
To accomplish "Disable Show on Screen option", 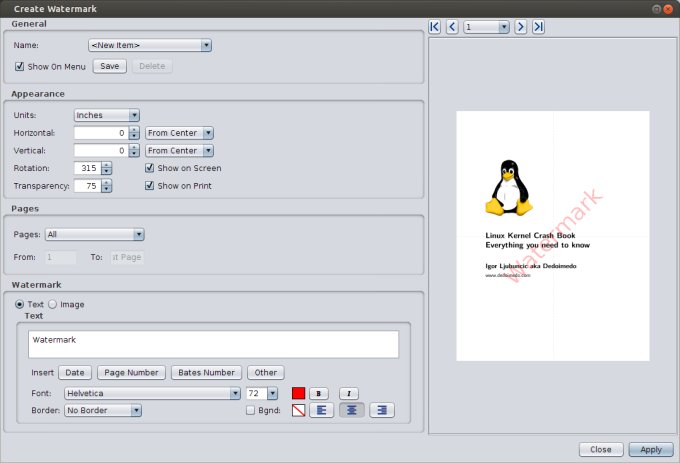I will (150, 168).
